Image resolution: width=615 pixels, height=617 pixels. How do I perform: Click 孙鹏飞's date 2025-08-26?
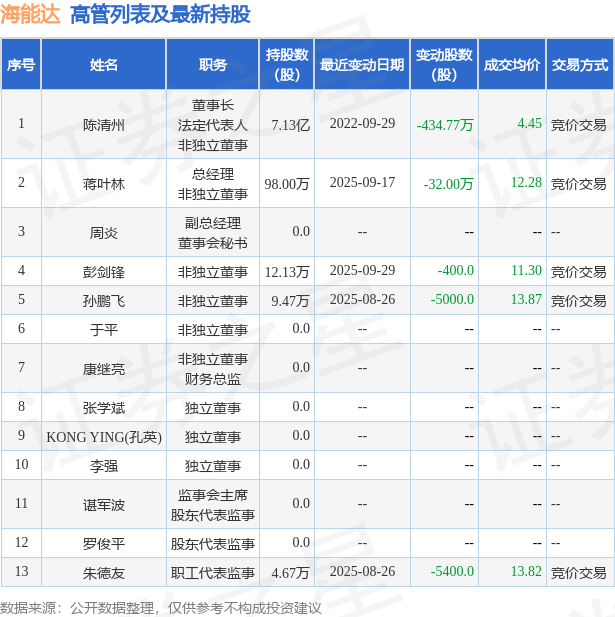coord(362,299)
